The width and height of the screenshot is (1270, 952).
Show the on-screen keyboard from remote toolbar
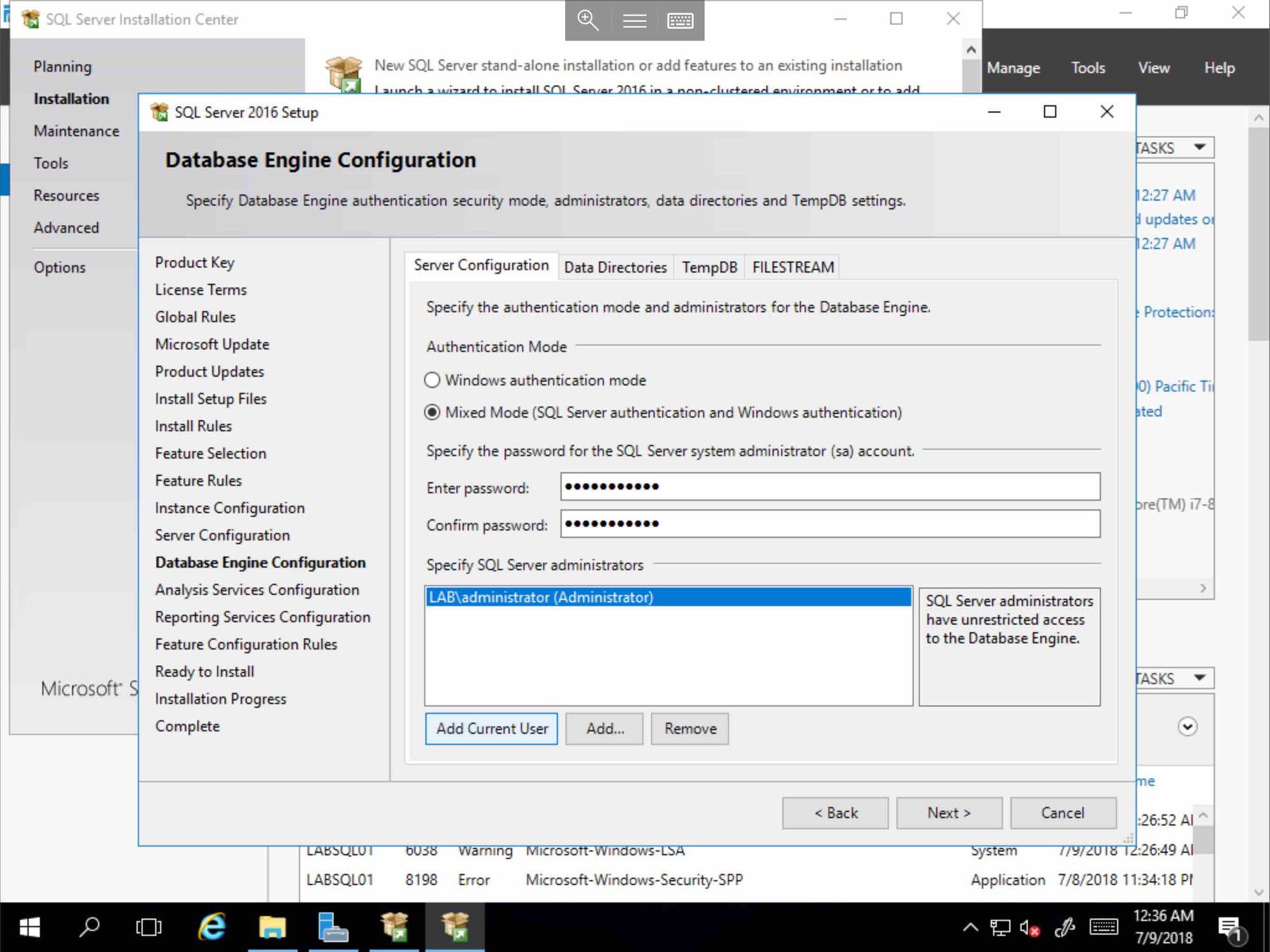[680, 21]
